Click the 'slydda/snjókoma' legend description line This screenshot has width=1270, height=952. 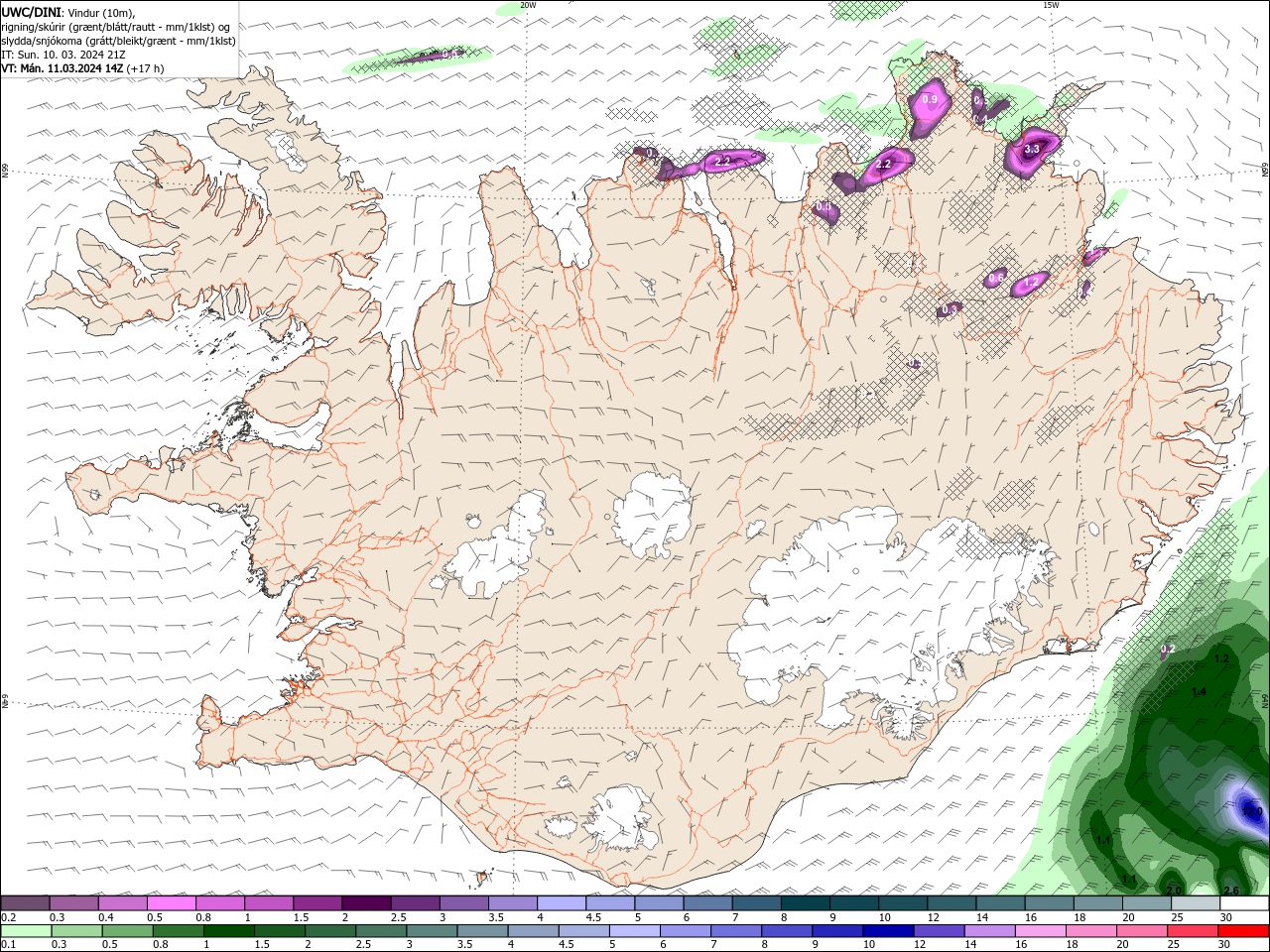click(118, 41)
